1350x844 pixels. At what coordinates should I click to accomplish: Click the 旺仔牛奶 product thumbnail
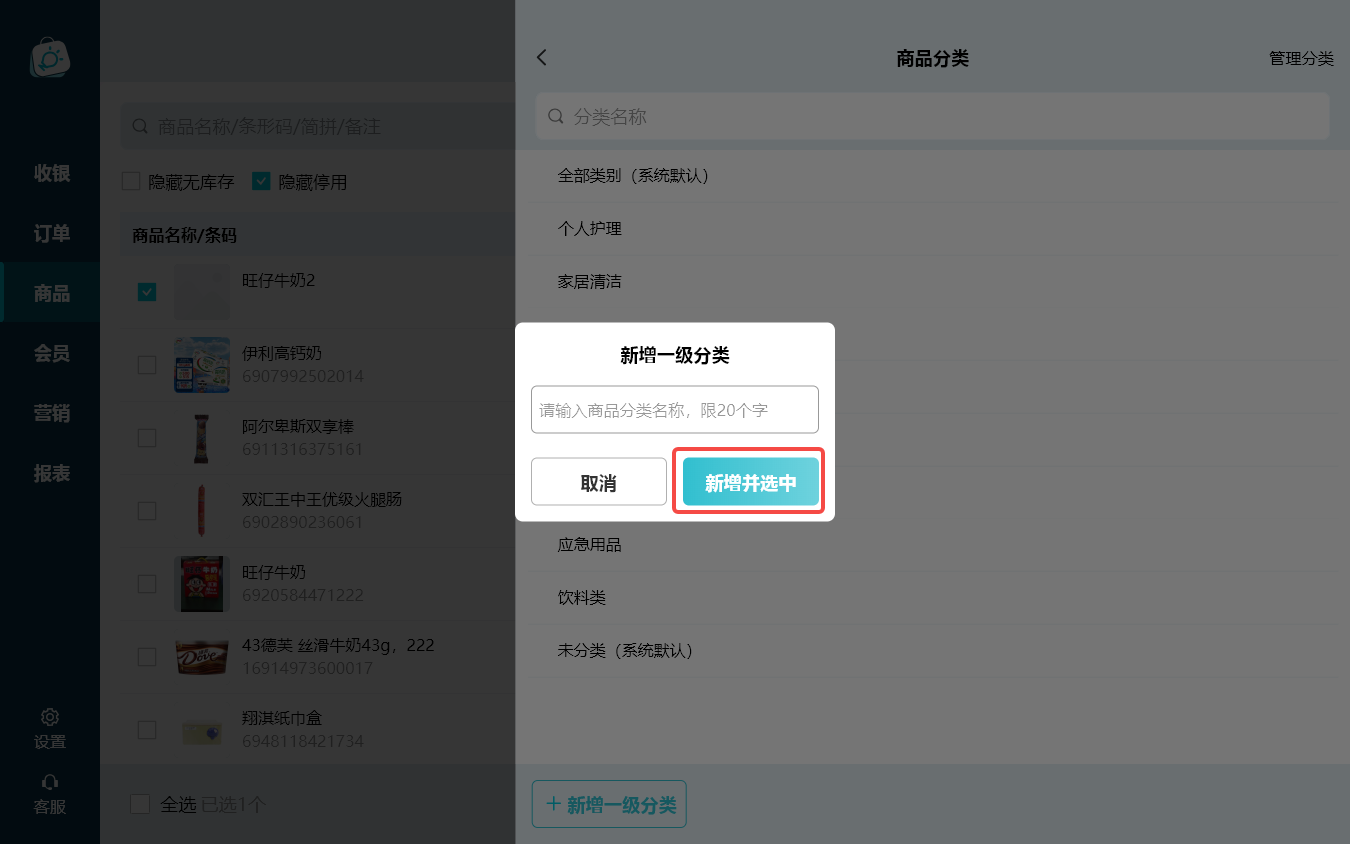(x=202, y=584)
